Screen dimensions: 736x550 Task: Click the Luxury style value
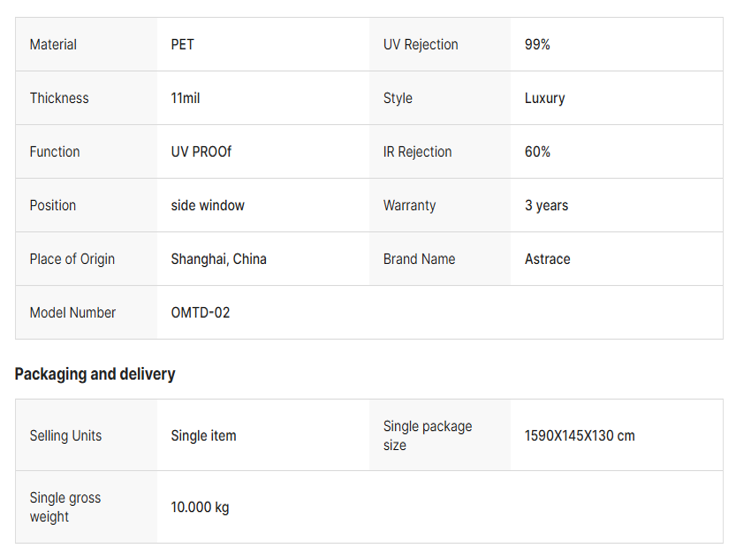click(544, 98)
